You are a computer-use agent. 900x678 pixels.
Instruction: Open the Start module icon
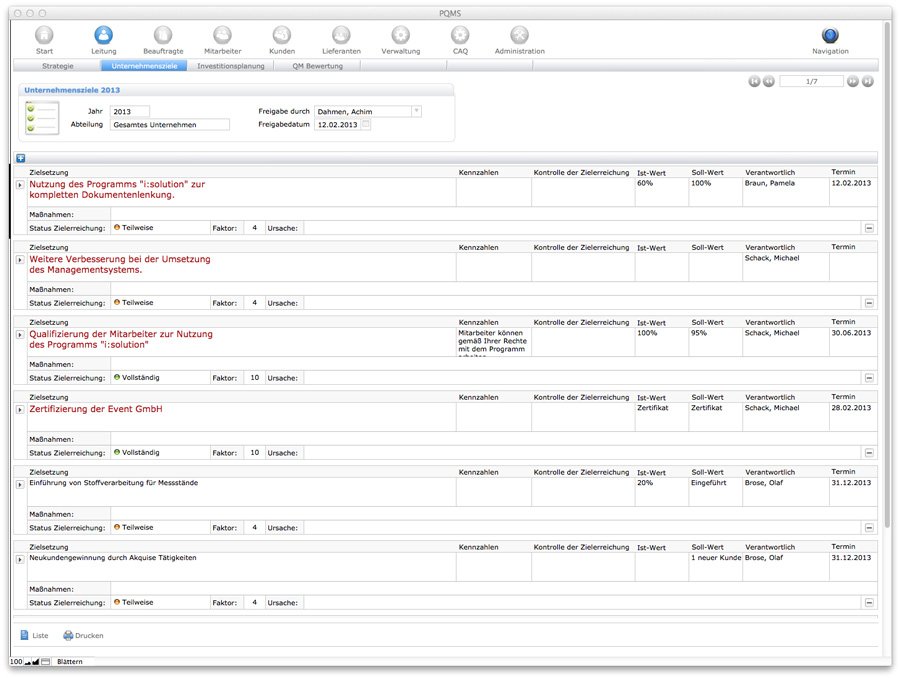coord(44,36)
